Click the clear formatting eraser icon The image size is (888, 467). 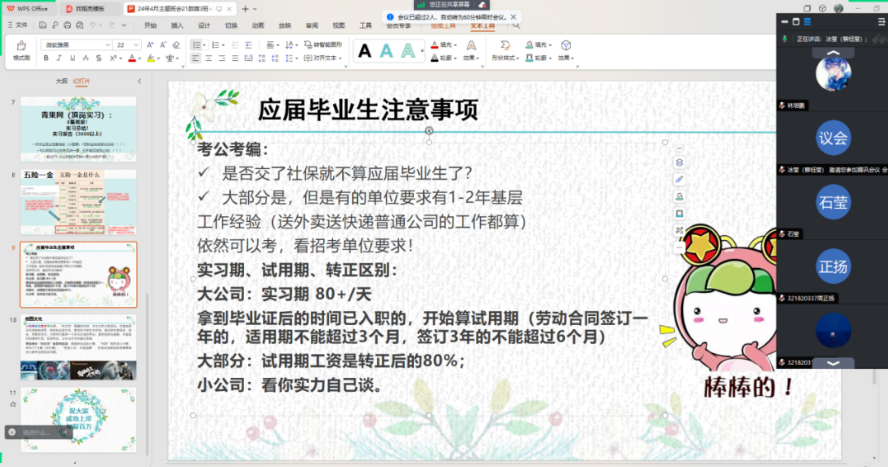[178, 45]
